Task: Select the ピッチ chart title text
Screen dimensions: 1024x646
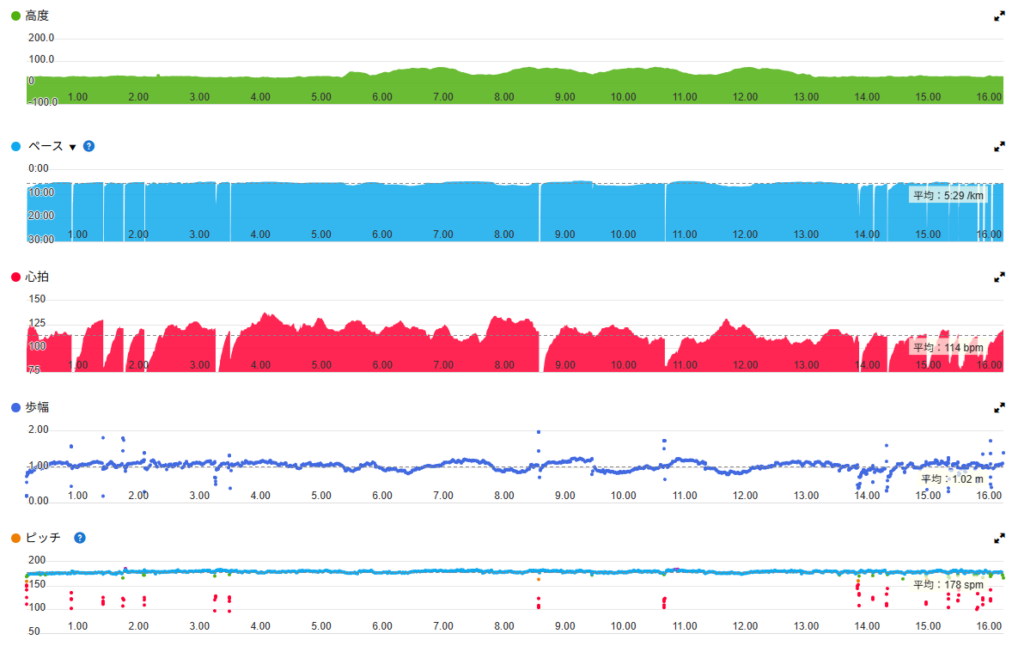Action: coord(44,537)
